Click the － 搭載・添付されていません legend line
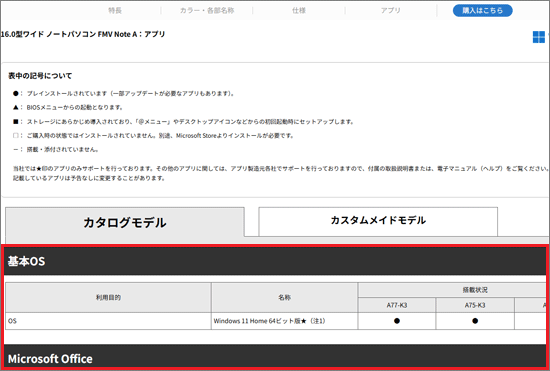Viewport: 550px width, 371px height. pyautogui.click(x=56, y=149)
